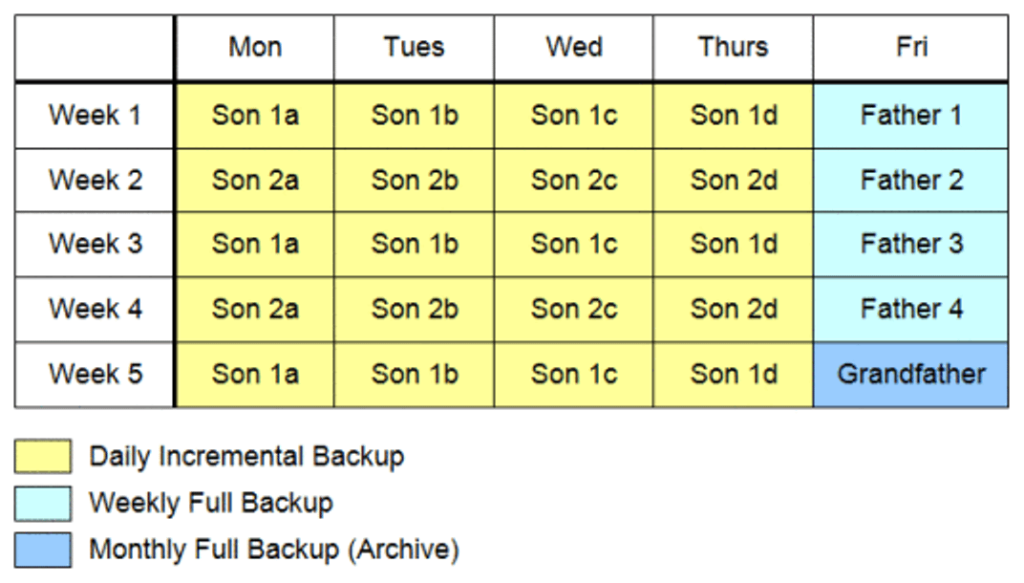Select Son 1c in the Week 3 row
The width and height of the screenshot is (1024, 583).
(574, 244)
